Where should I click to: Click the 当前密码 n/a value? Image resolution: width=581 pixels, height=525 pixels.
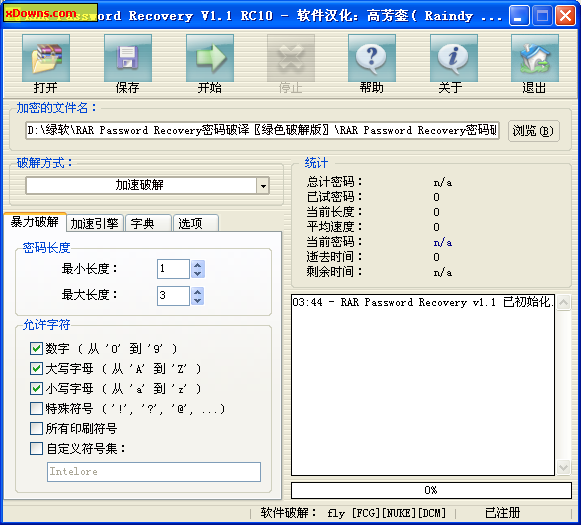tap(442, 242)
